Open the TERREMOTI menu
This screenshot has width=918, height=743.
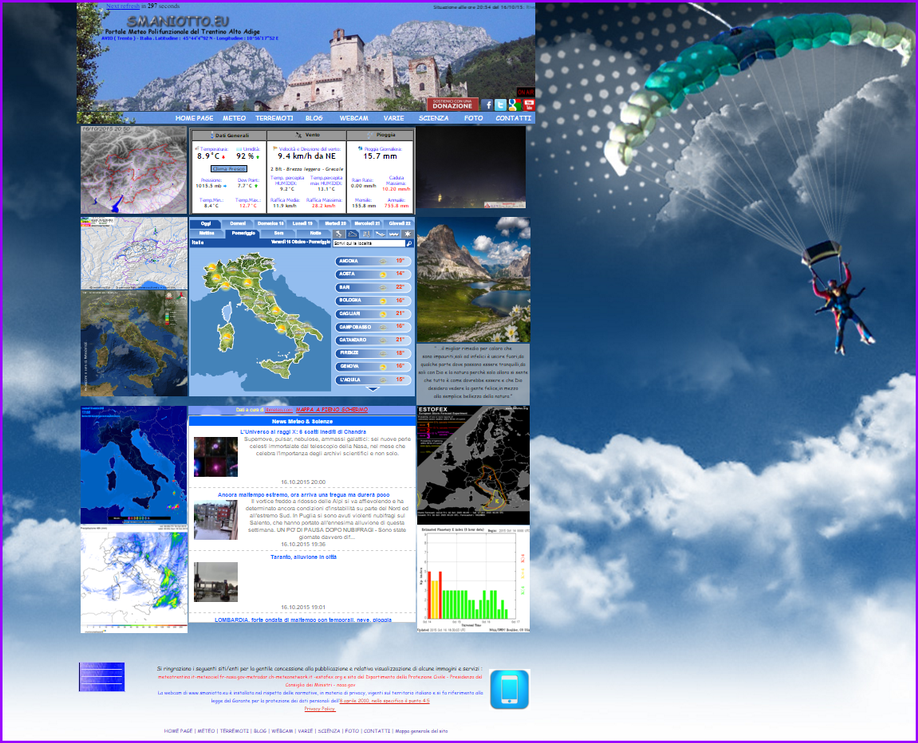tap(274, 118)
